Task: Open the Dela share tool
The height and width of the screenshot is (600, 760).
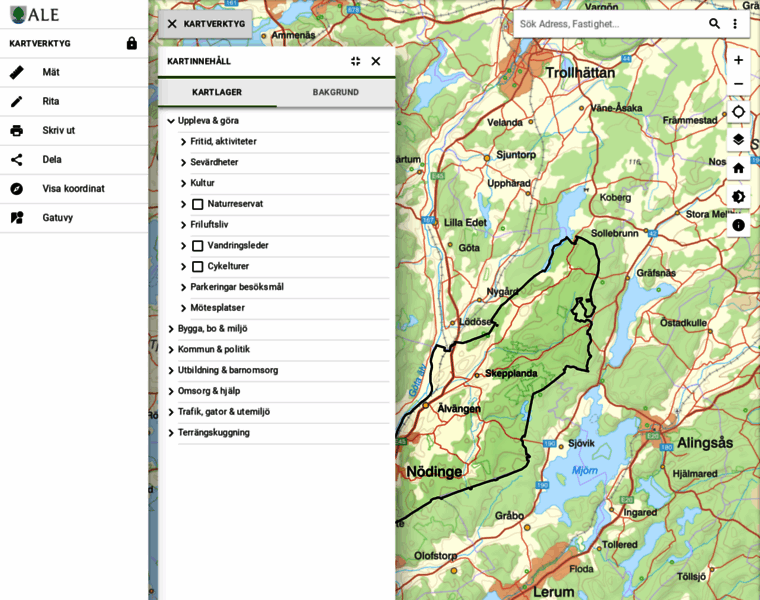Action: (x=74, y=159)
